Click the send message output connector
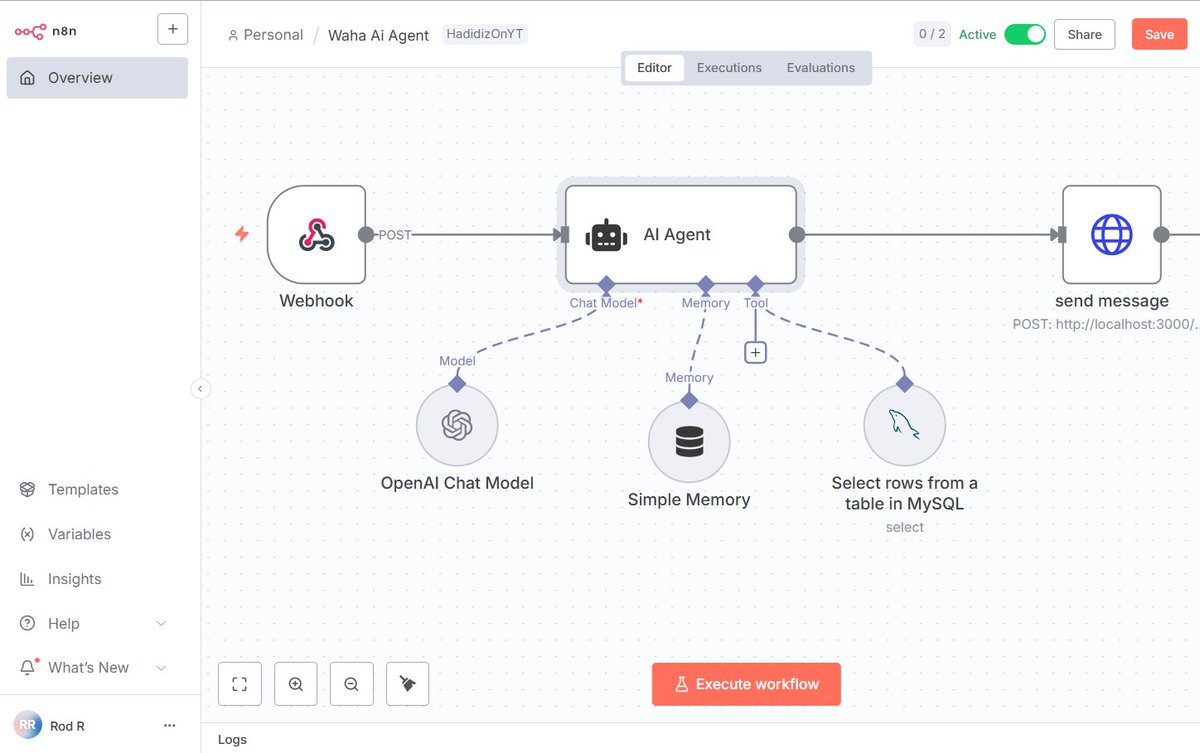The width and height of the screenshot is (1200, 753). coord(1162,235)
